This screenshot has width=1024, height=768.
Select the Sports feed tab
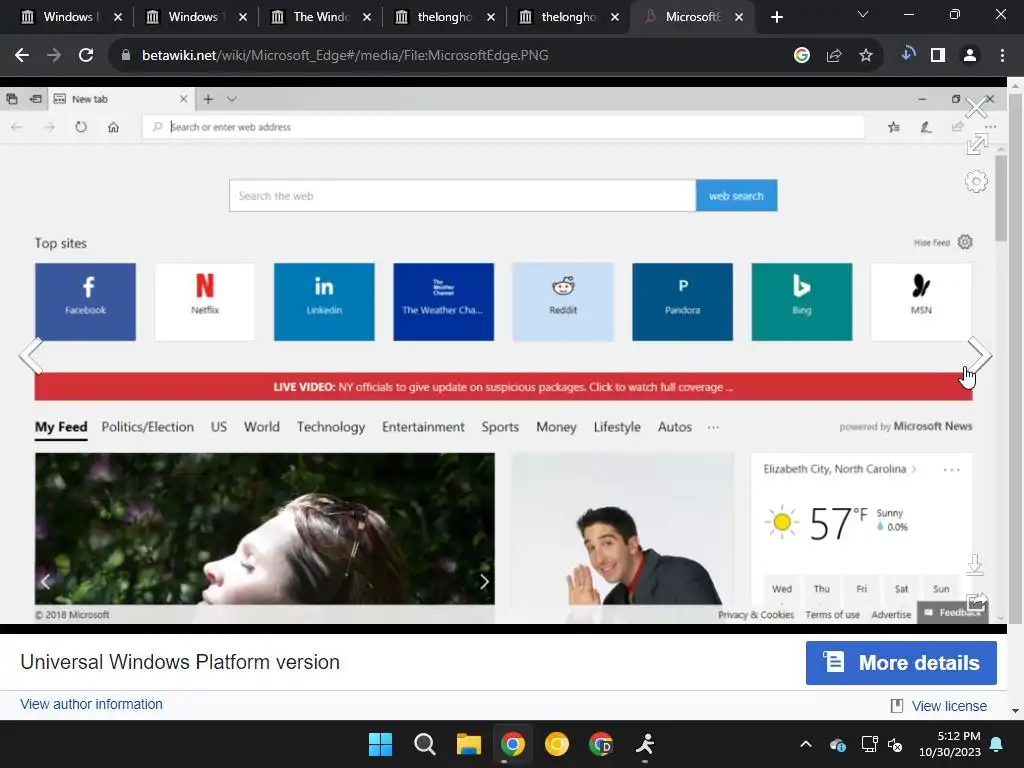point(500,427)
